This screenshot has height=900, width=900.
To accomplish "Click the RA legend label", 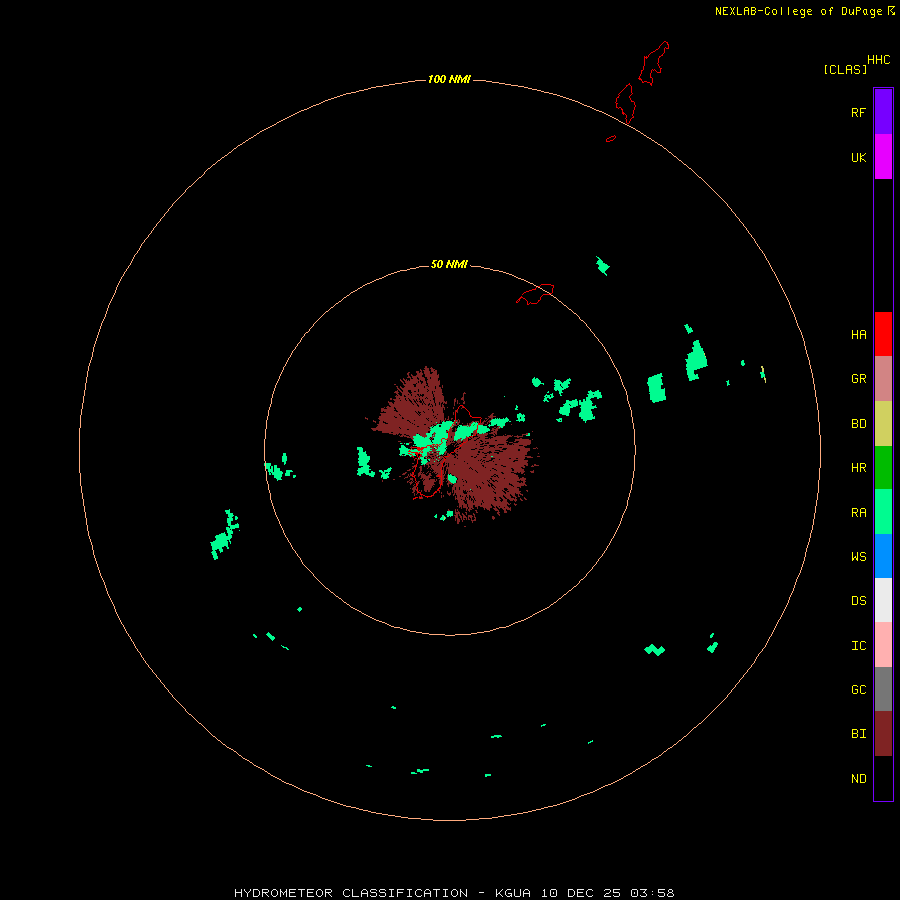I will 858,513.
